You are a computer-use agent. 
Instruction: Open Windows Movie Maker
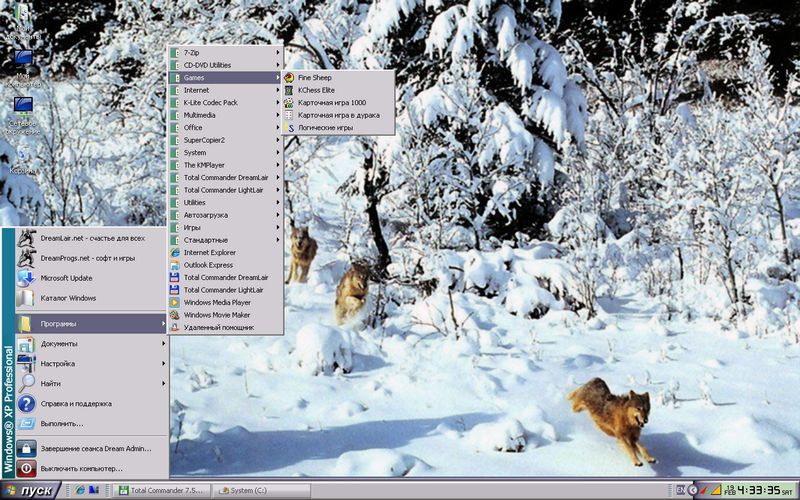tap(216, 315)
